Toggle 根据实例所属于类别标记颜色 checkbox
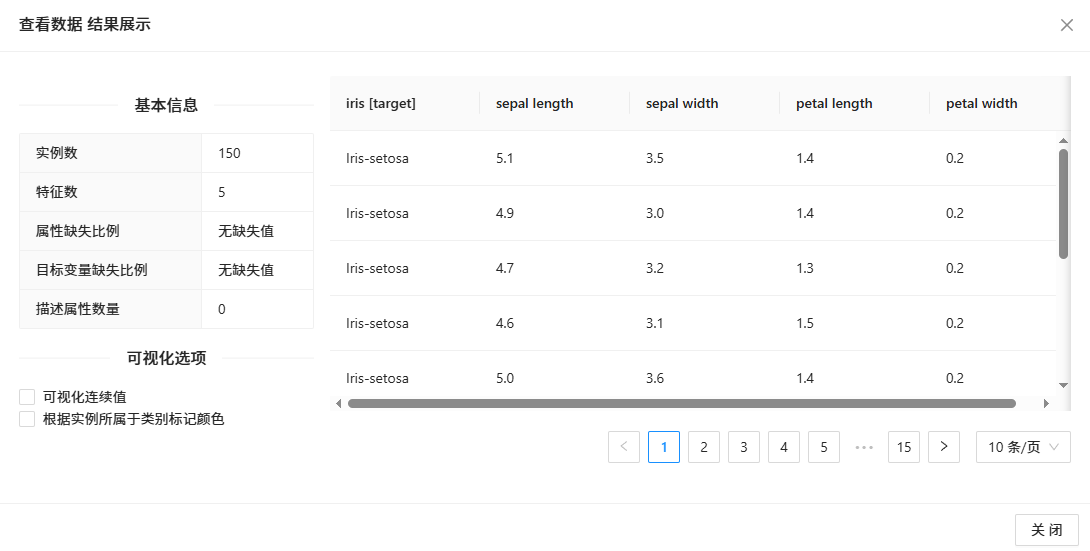The image size is (1090, 551). coord(27,419)
